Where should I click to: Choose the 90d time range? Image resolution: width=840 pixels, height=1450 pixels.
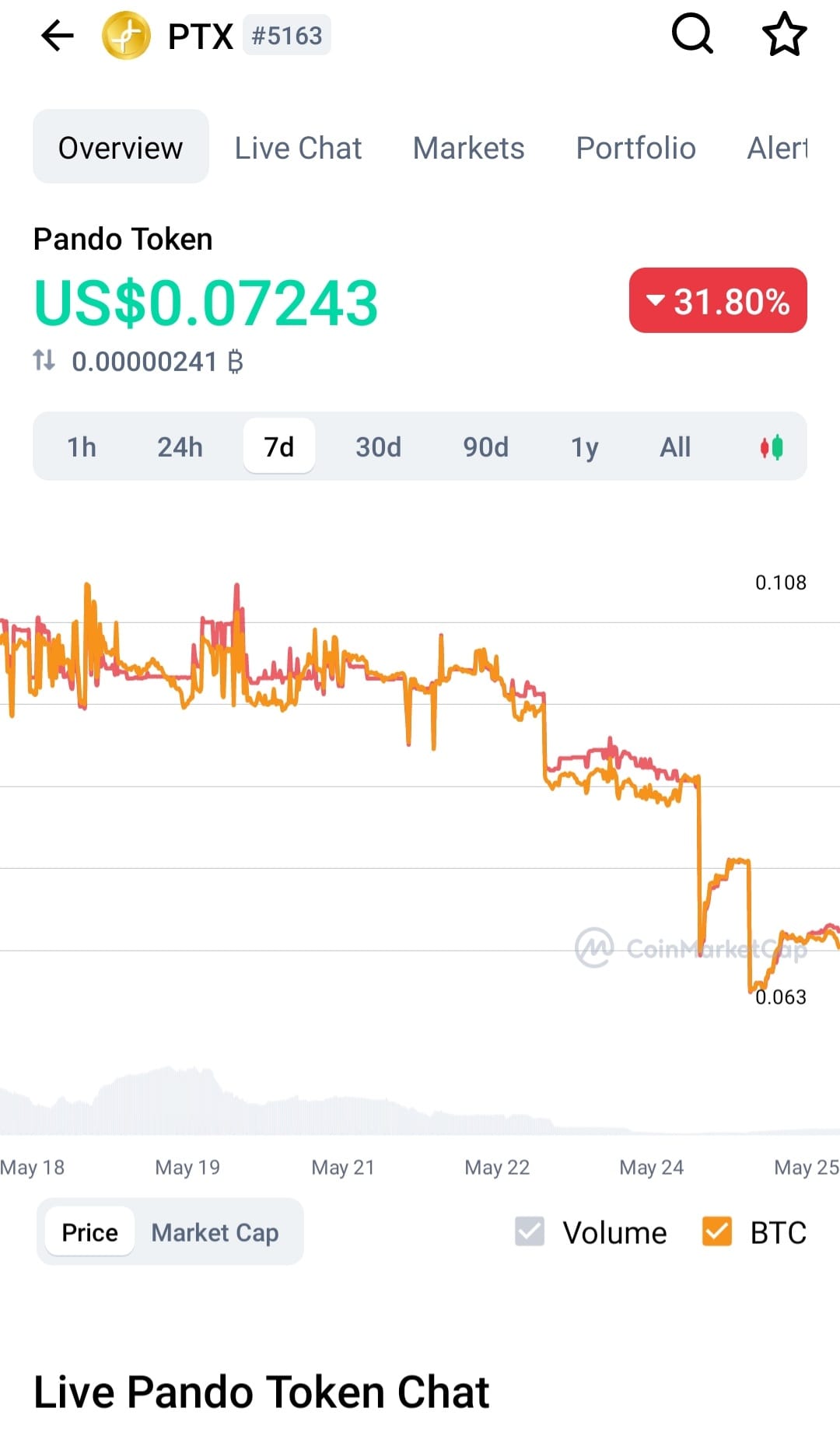[486, 447]
